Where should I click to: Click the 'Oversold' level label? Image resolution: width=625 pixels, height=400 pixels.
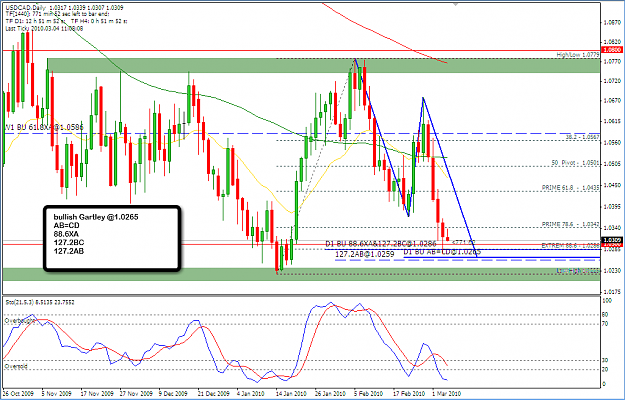click(16, 366)
